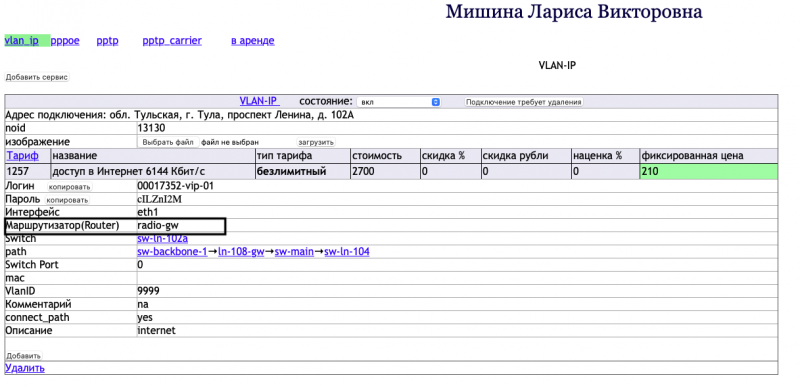Switch to the pppoe tab

[65, 41]
